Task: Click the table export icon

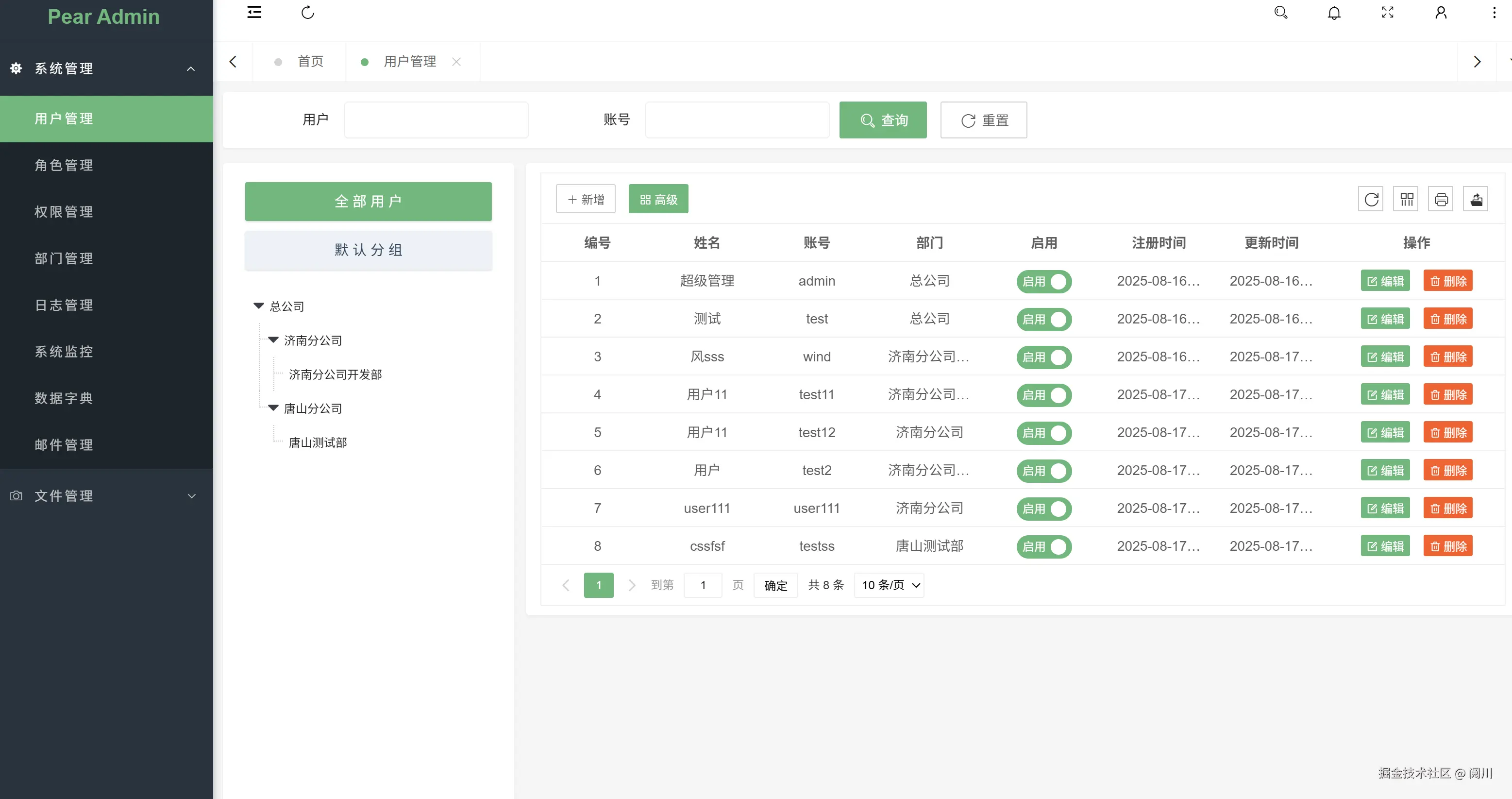Action: (1476, 200)
